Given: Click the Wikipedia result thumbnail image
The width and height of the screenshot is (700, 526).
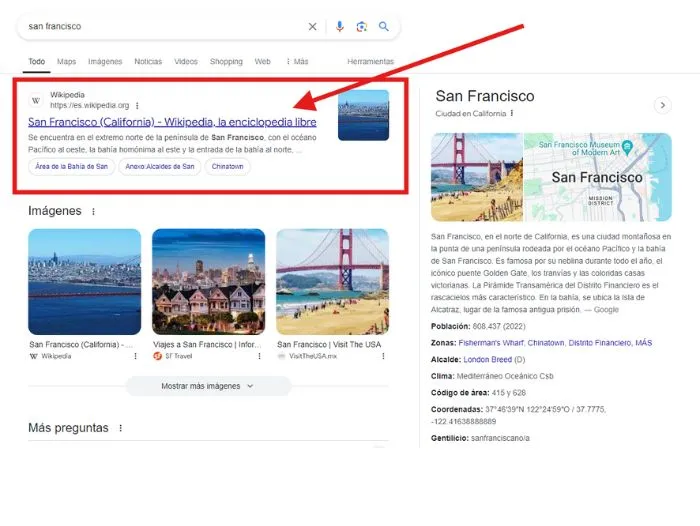Looking at the screenshot, I should (363, 115).
